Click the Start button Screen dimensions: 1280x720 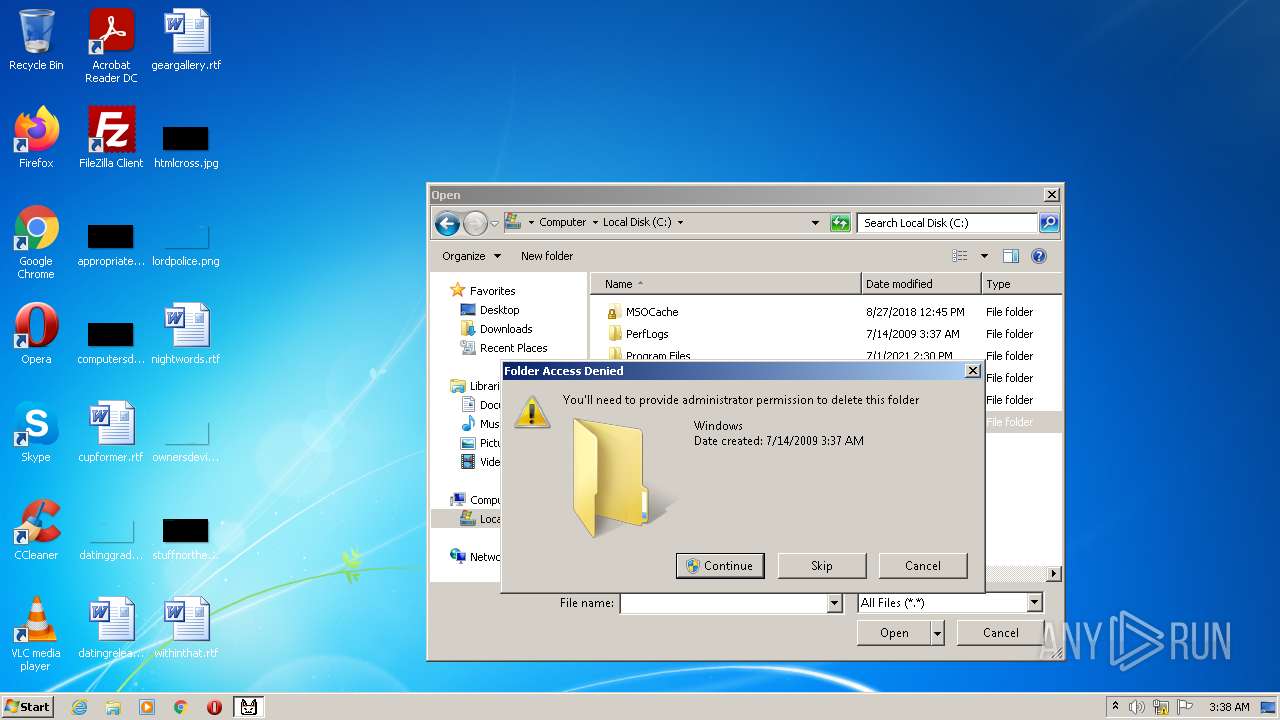[28, 707]
